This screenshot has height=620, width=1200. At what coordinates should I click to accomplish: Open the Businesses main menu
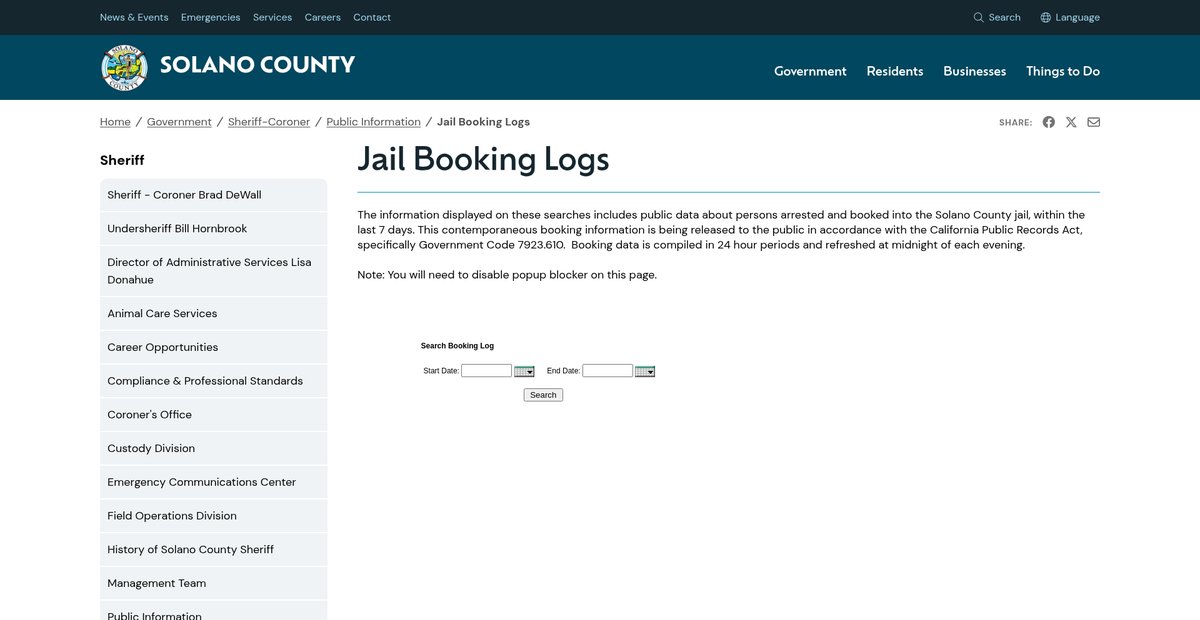point(975,71)
